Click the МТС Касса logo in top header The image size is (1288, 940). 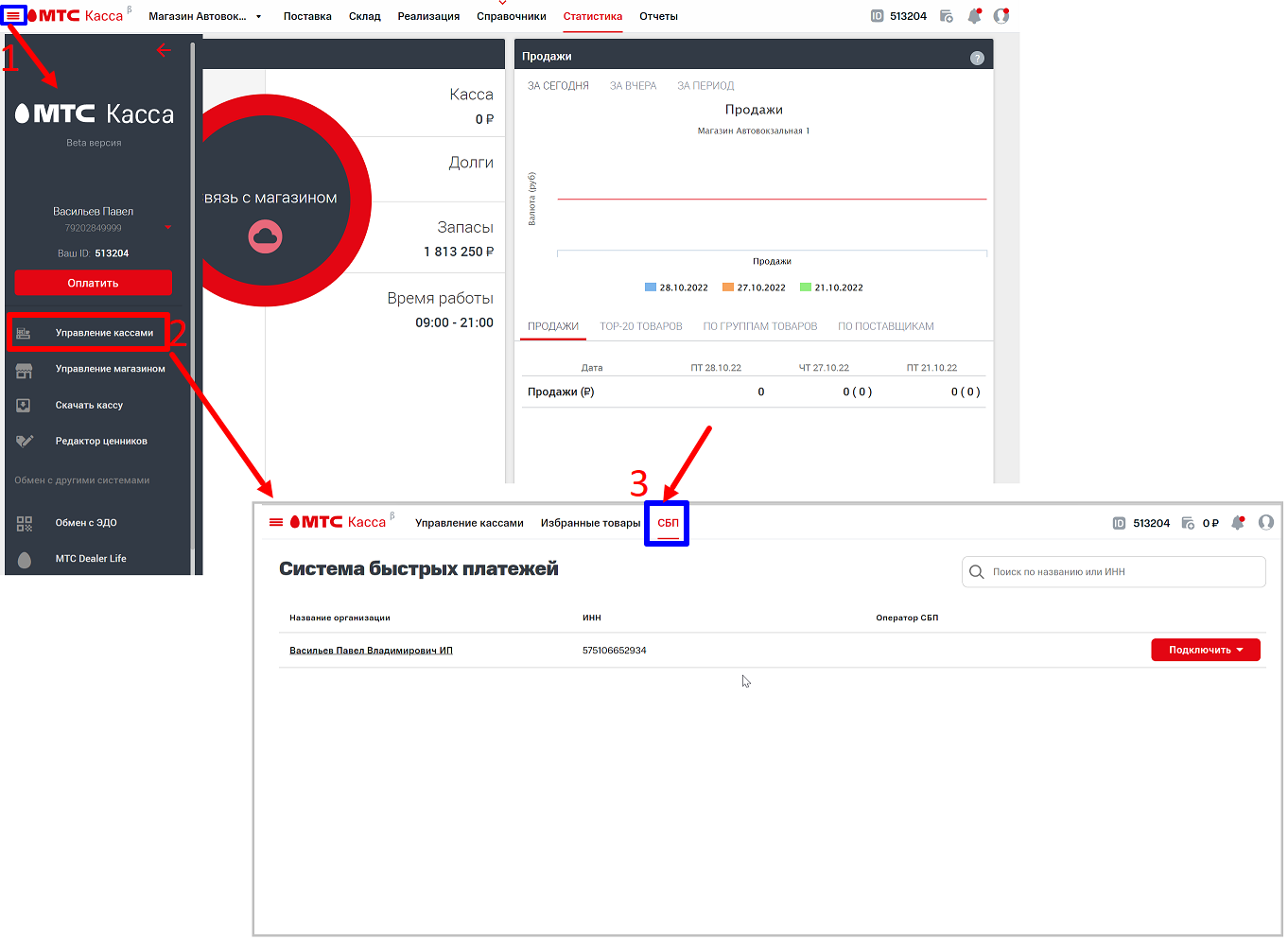point(76,16)
